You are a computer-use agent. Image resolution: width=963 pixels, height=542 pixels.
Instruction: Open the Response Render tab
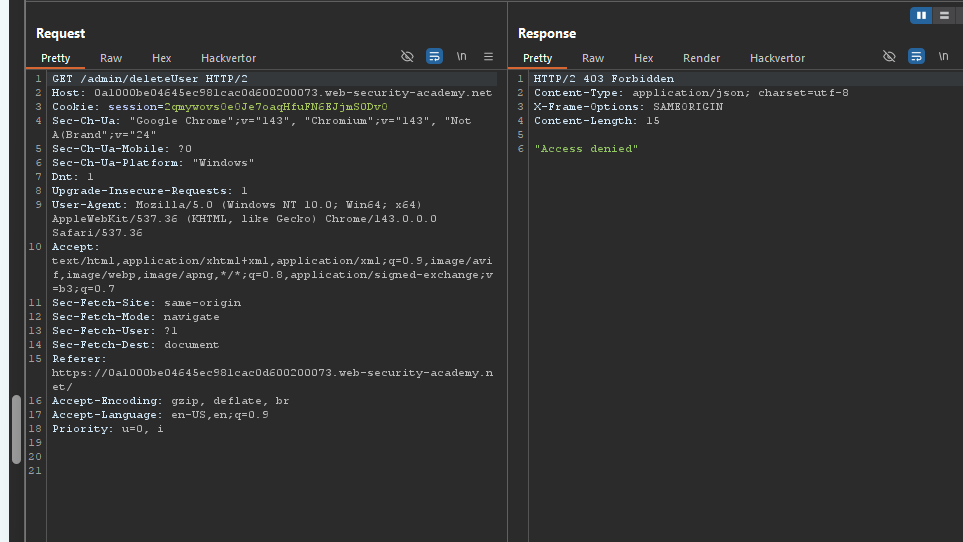coord(701,58)
